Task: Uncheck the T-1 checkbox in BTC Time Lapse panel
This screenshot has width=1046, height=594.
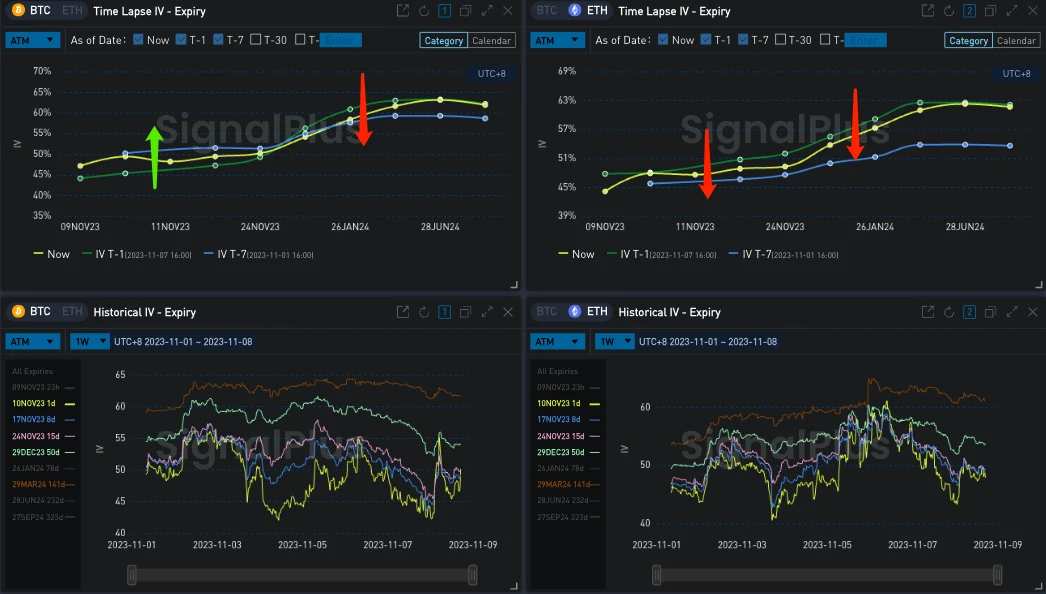Action: [x=181, y=40]
